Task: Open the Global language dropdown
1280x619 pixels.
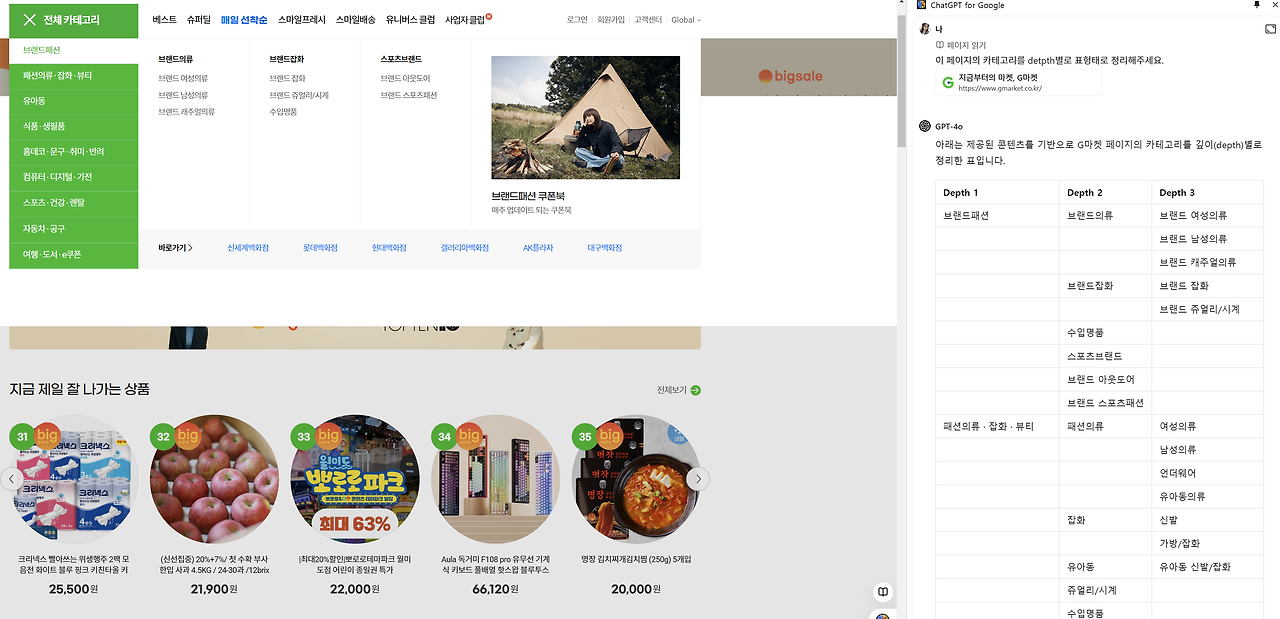Action: point(686,20)
